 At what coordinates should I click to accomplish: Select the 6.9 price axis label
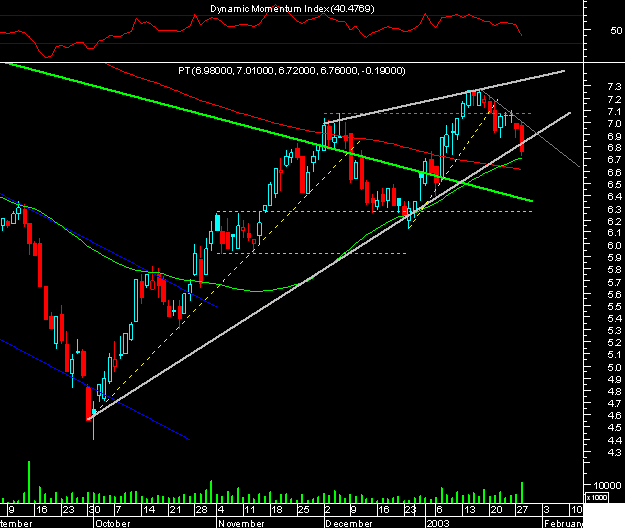click(614, 136)
